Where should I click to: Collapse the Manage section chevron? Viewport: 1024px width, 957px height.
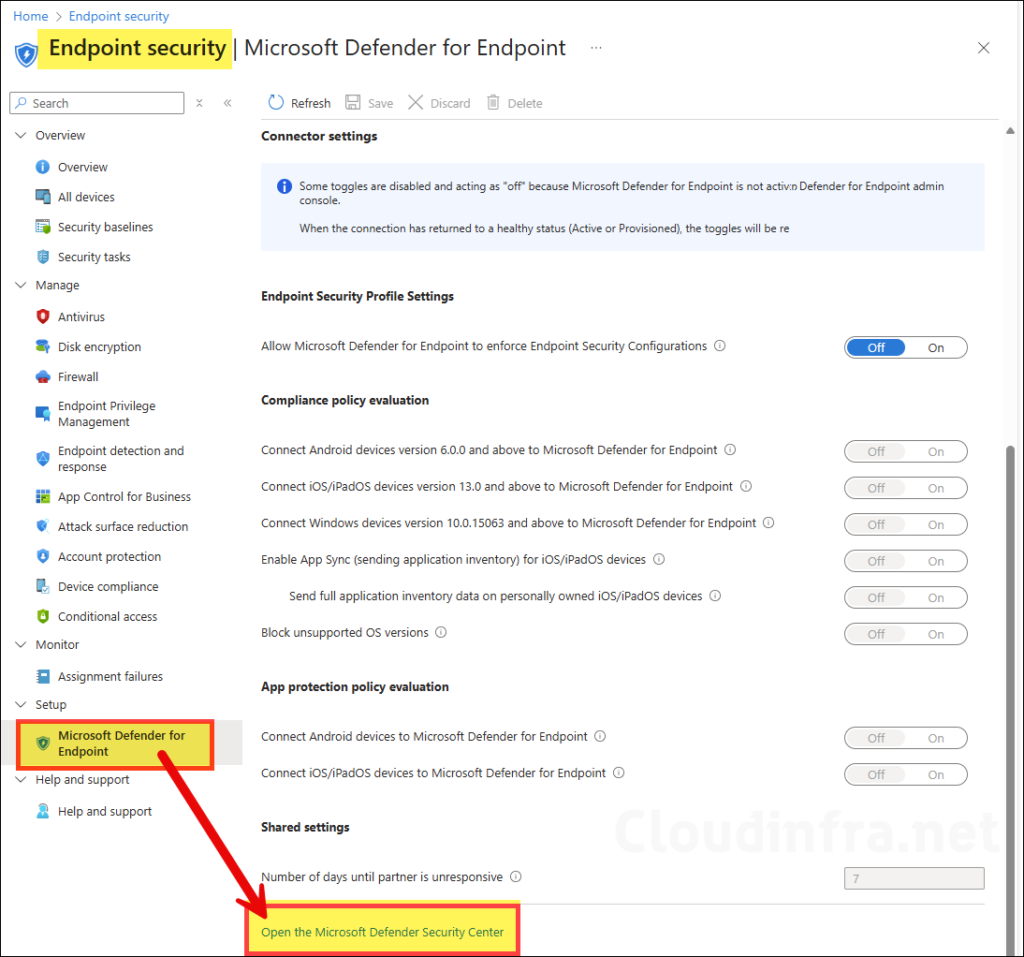point(21,285)
